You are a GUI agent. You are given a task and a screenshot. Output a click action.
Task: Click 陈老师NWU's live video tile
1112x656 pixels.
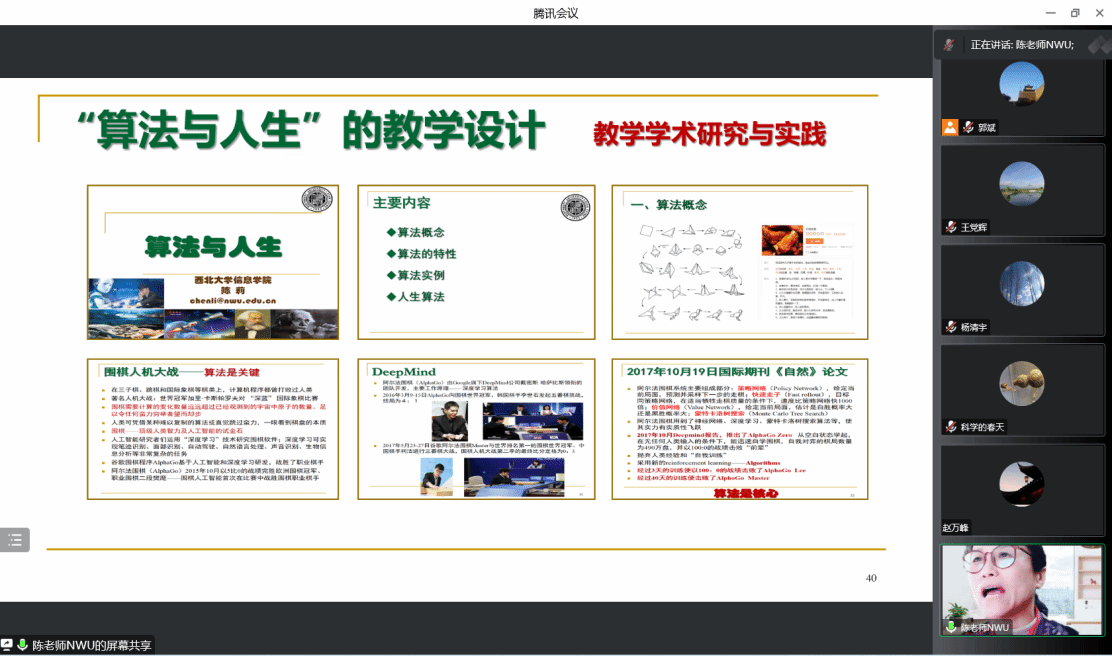click(x=1021, y=588)
